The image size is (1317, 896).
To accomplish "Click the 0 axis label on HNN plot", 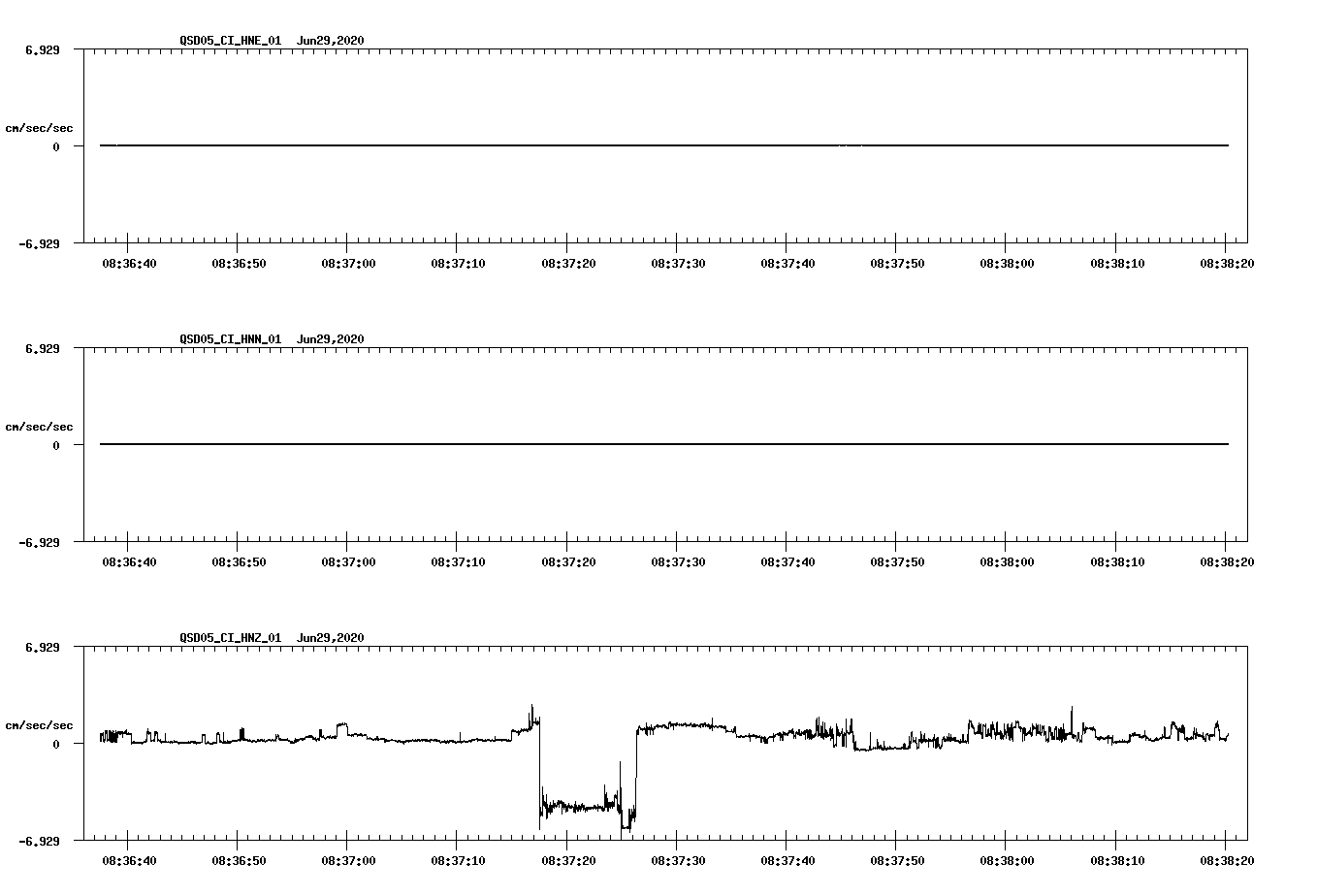I will 56,445.
